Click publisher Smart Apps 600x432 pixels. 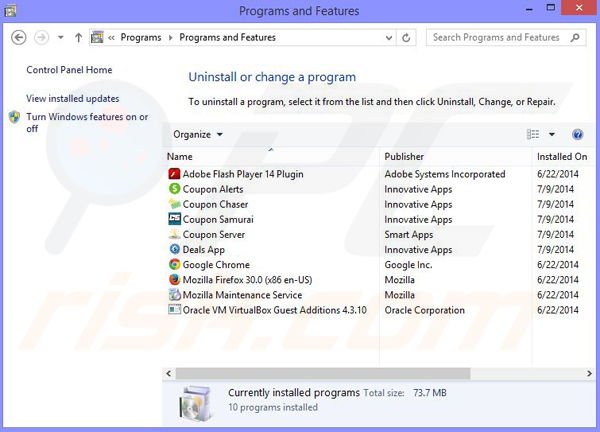409,235
